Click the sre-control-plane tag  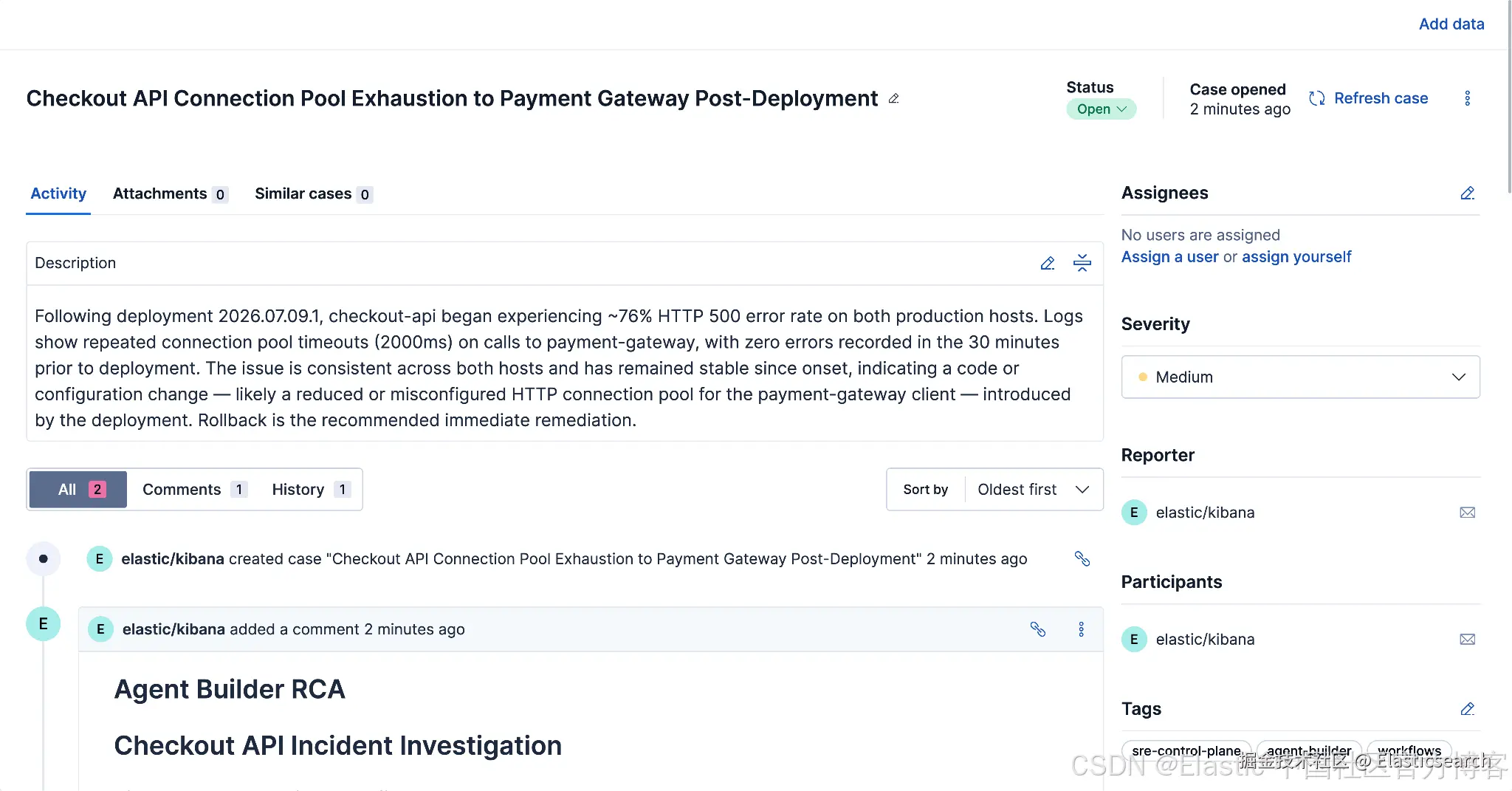(1186, 750)
